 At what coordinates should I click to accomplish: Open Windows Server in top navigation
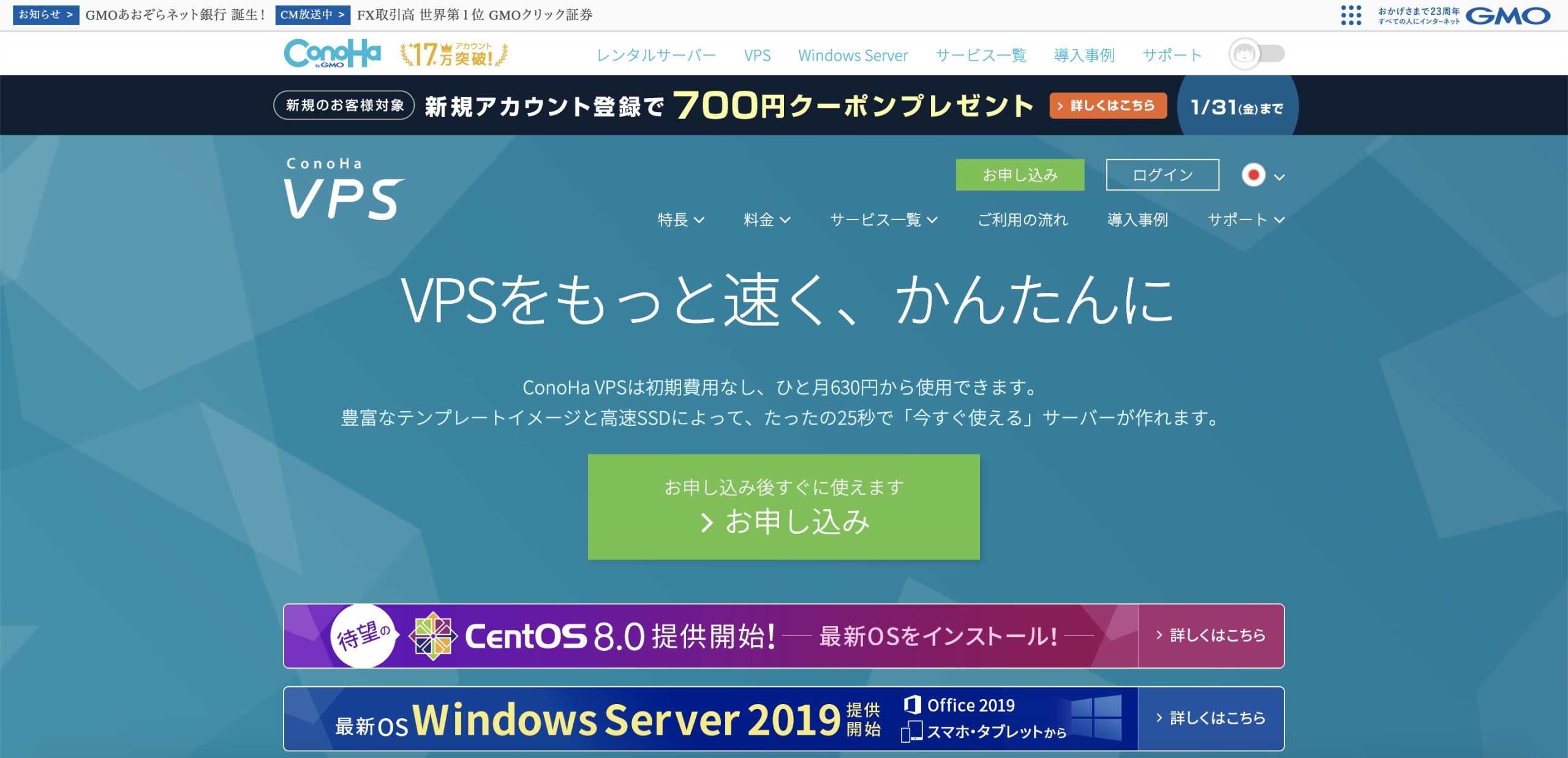coord(853,55)
